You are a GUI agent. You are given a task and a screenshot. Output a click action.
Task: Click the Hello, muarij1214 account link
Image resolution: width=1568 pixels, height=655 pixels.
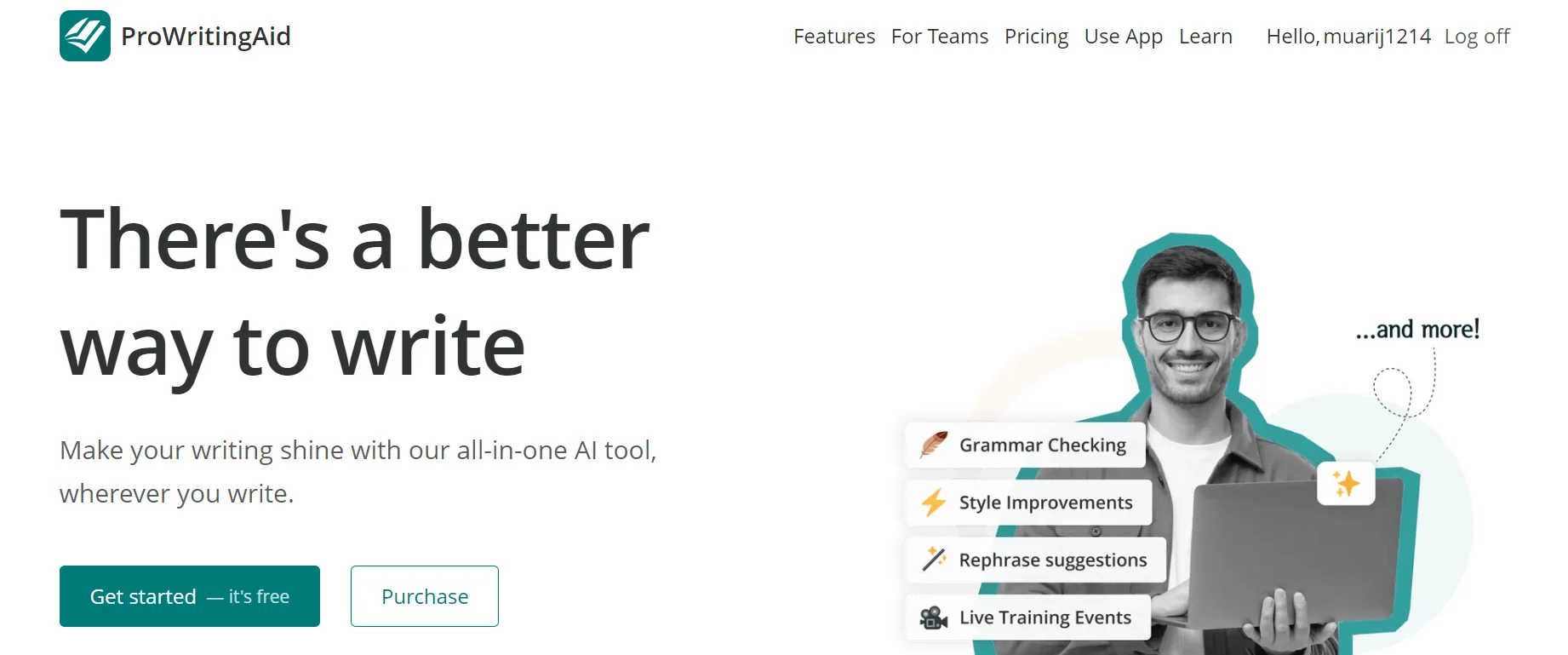click(x=1348, y=37)
